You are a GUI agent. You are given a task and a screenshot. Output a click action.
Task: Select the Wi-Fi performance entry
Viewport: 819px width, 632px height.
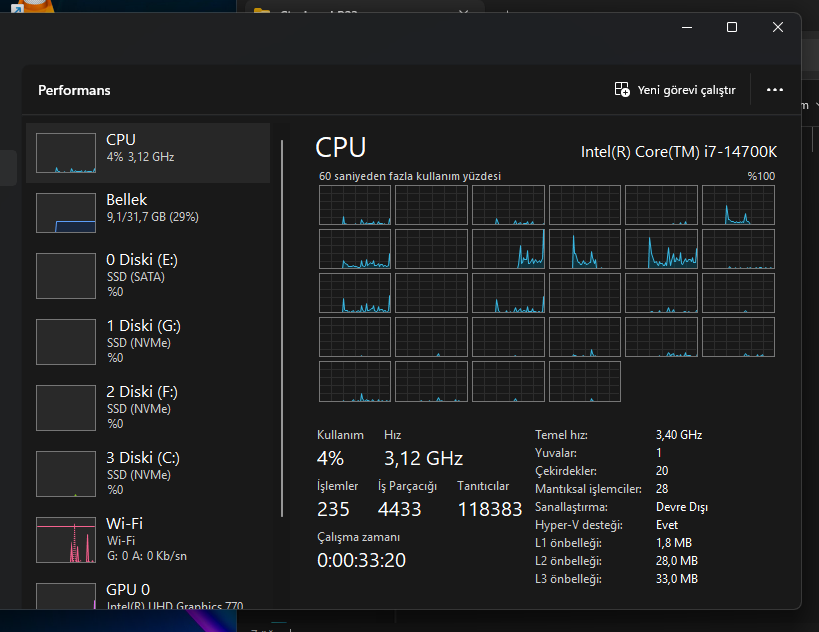[x=148, y=540]
